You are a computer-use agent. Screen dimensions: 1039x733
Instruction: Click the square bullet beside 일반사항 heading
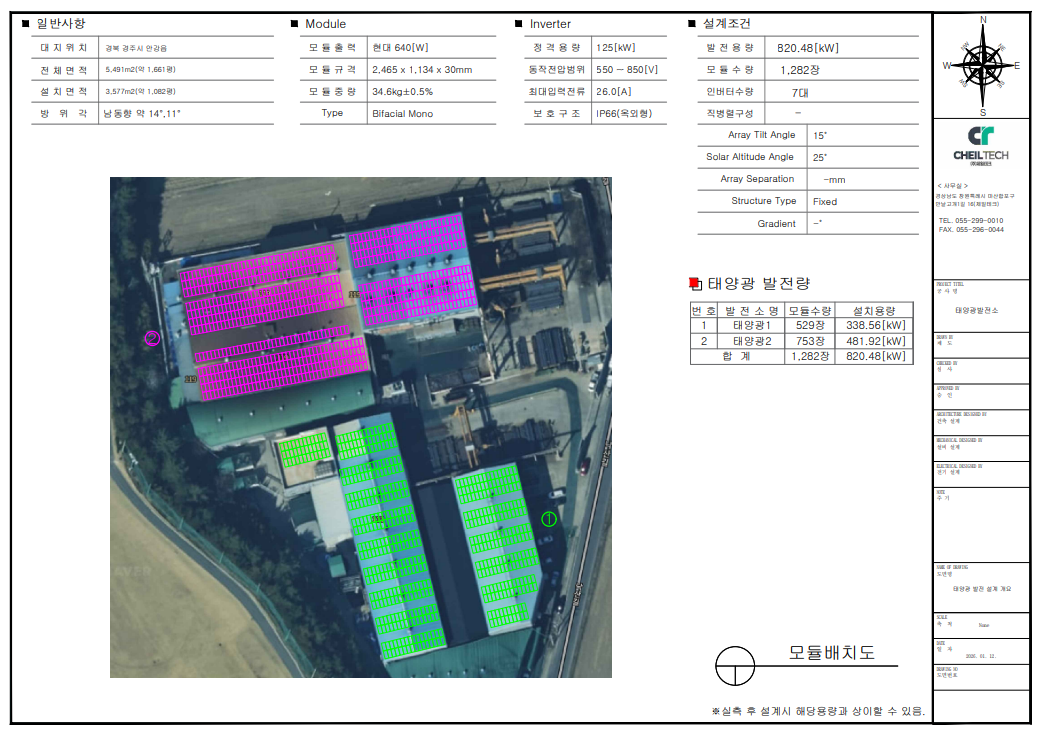[26, 24]
